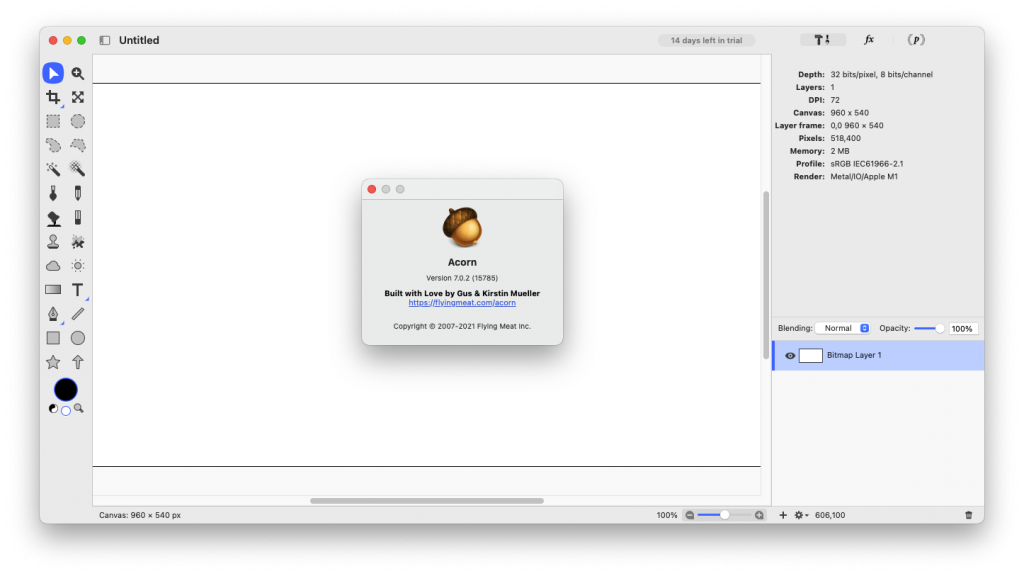The image size is (1024, 576).
Task: Open the flyingmeat.com/acorn link
Action: [462, 303]
